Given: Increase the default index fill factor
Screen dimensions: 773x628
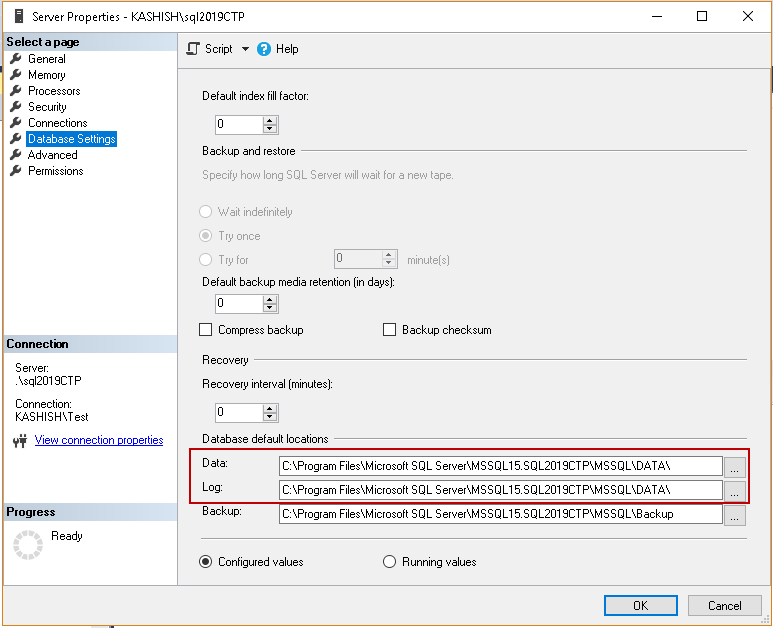Looking at the screenshot, I should point(270,120).
